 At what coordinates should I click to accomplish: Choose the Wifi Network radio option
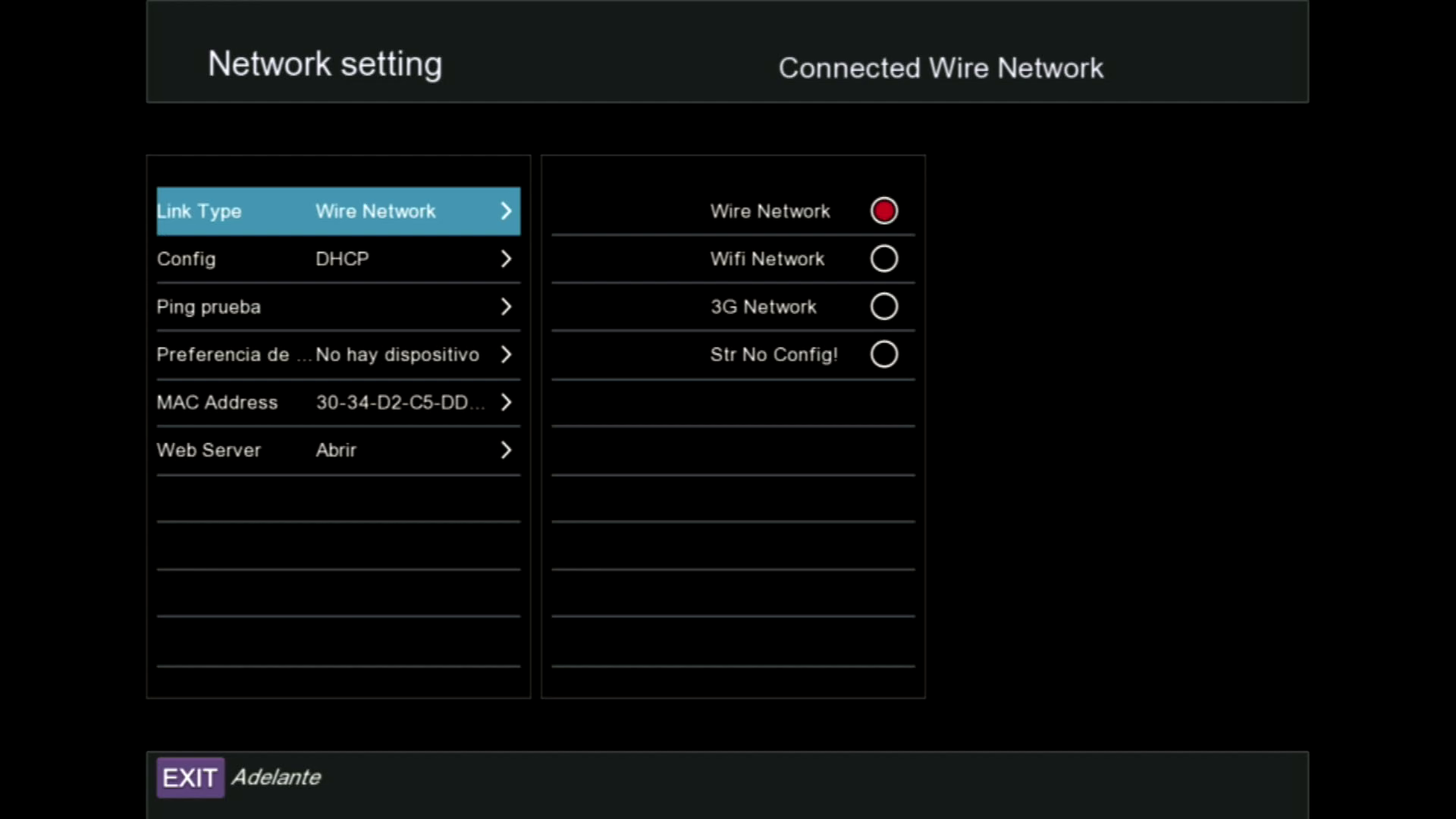[x=884, y=259]
